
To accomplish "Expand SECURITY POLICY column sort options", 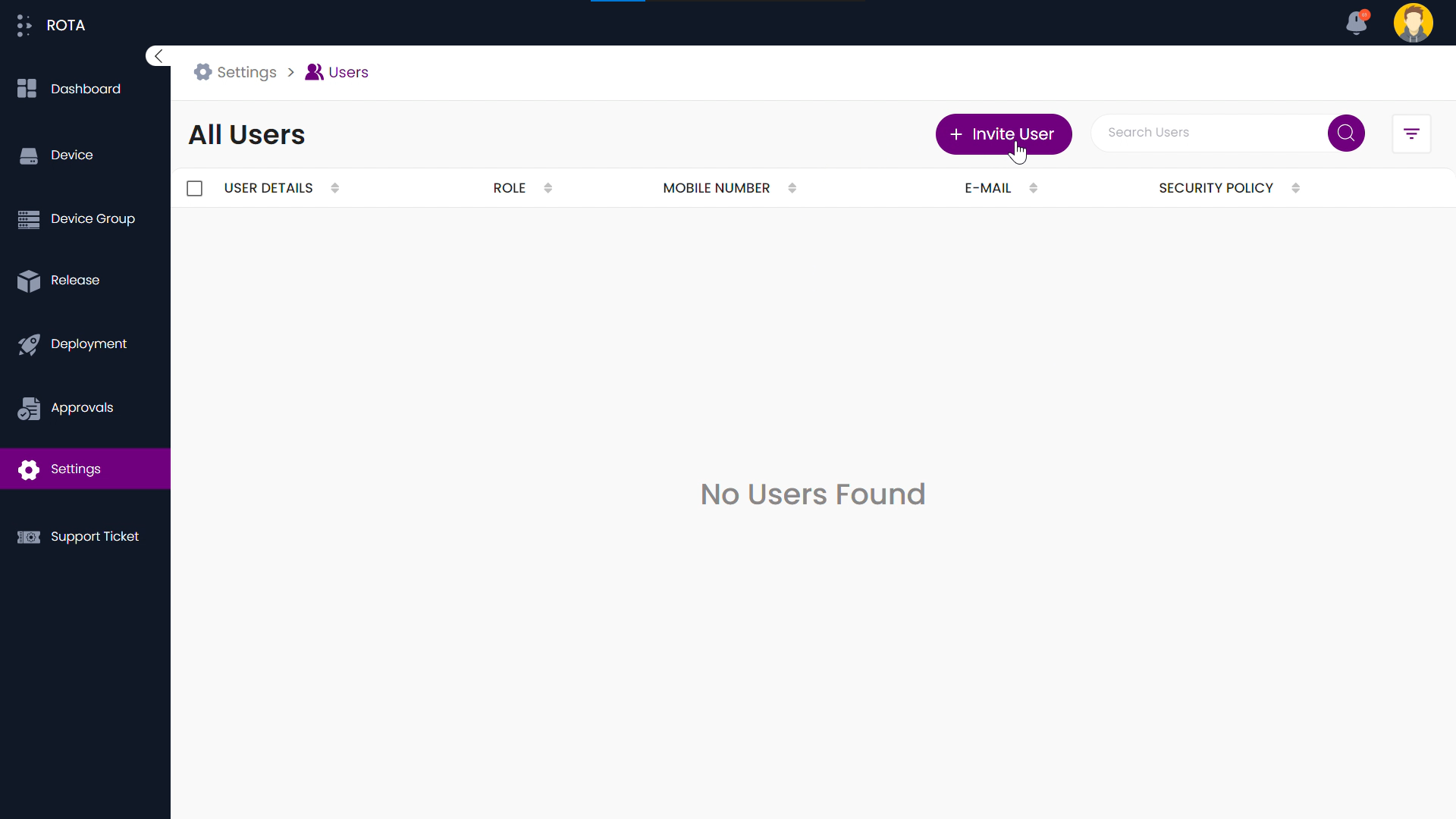I will [1296, 188].
